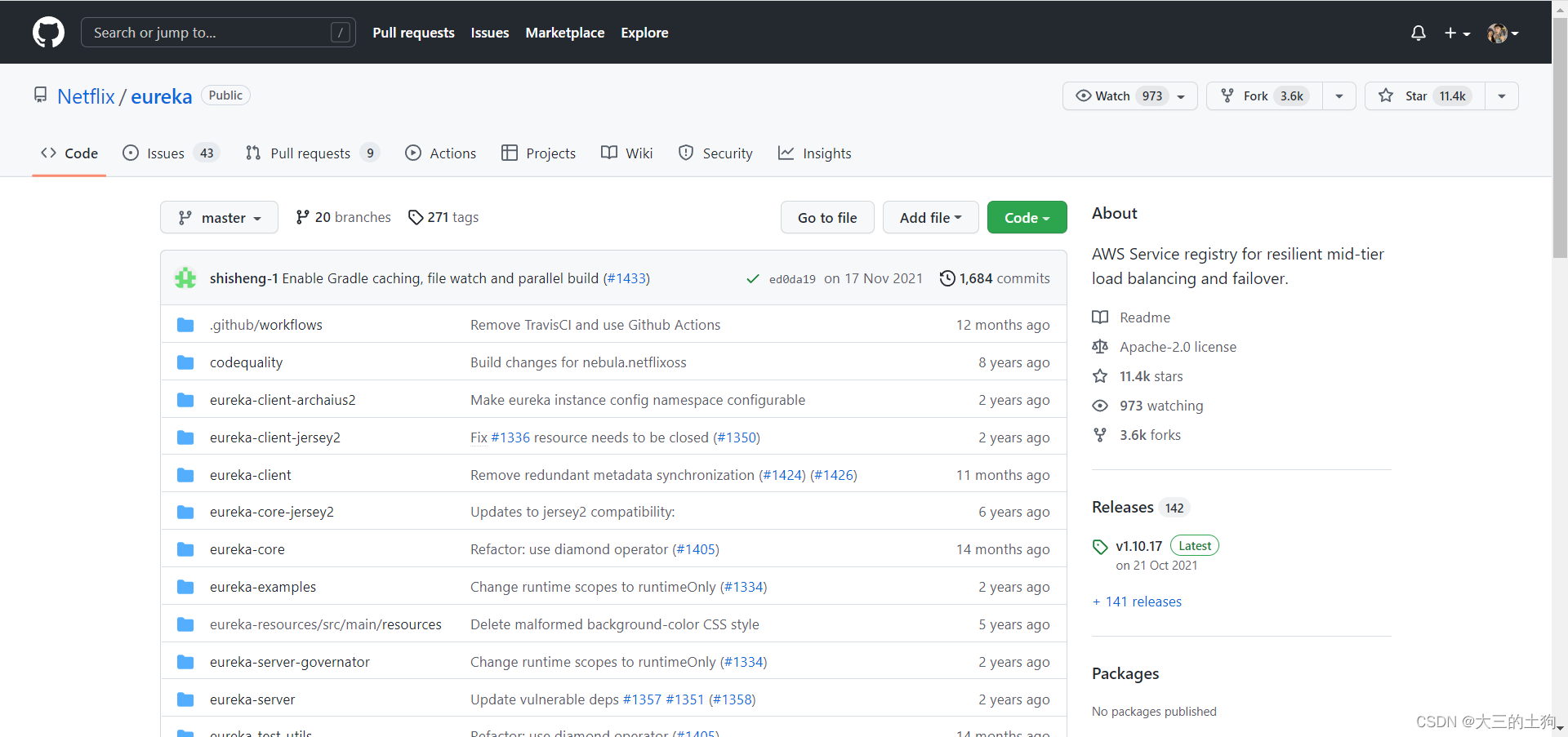The image size is (1568, 737).
Task: Open the plus create-new menu
Action: pos(1457,33)
